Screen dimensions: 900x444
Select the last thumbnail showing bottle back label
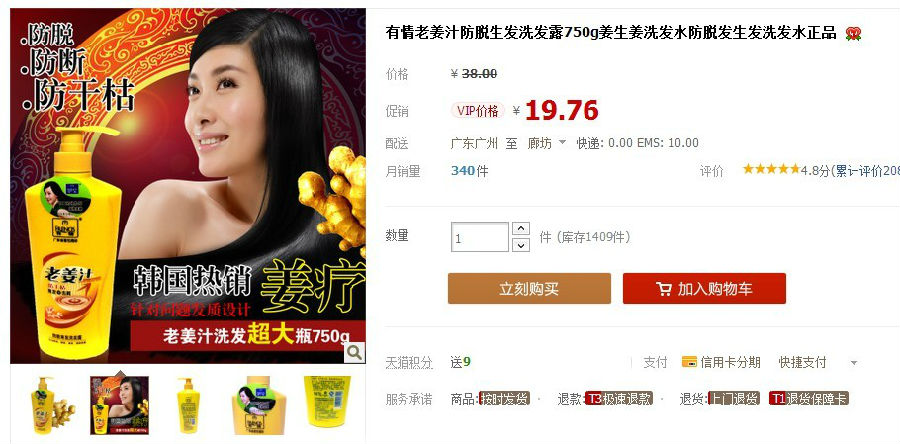(327, 402)
